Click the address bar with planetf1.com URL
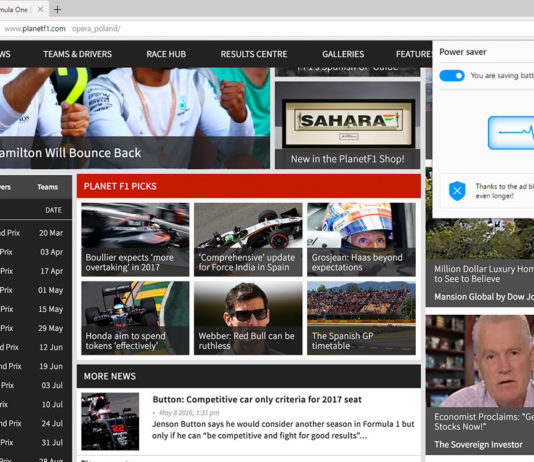The width and height of the screenshot is (534, 462). pyautogui.click(x=267, y=29)
